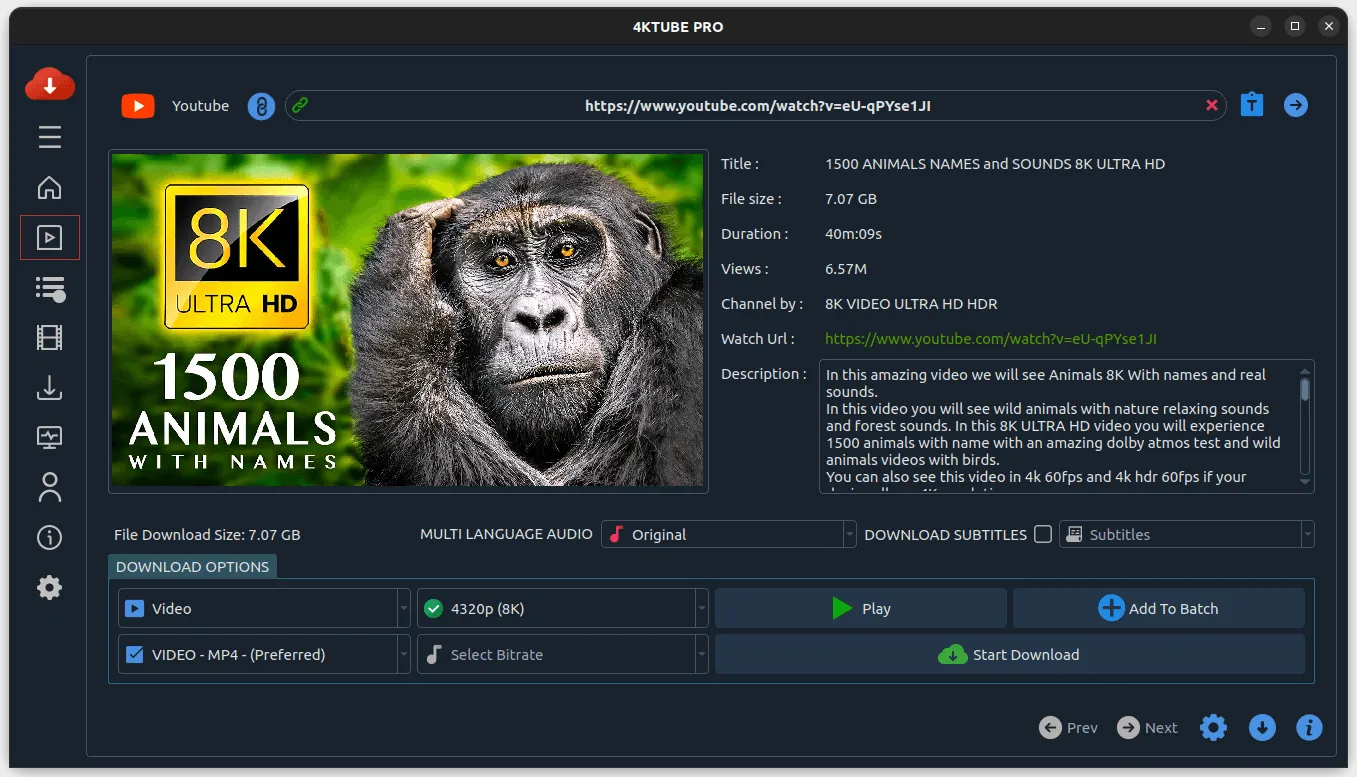Clear the URL with red X
The height and width of the screenshot is (777, 1357).
pos(1212,105)
